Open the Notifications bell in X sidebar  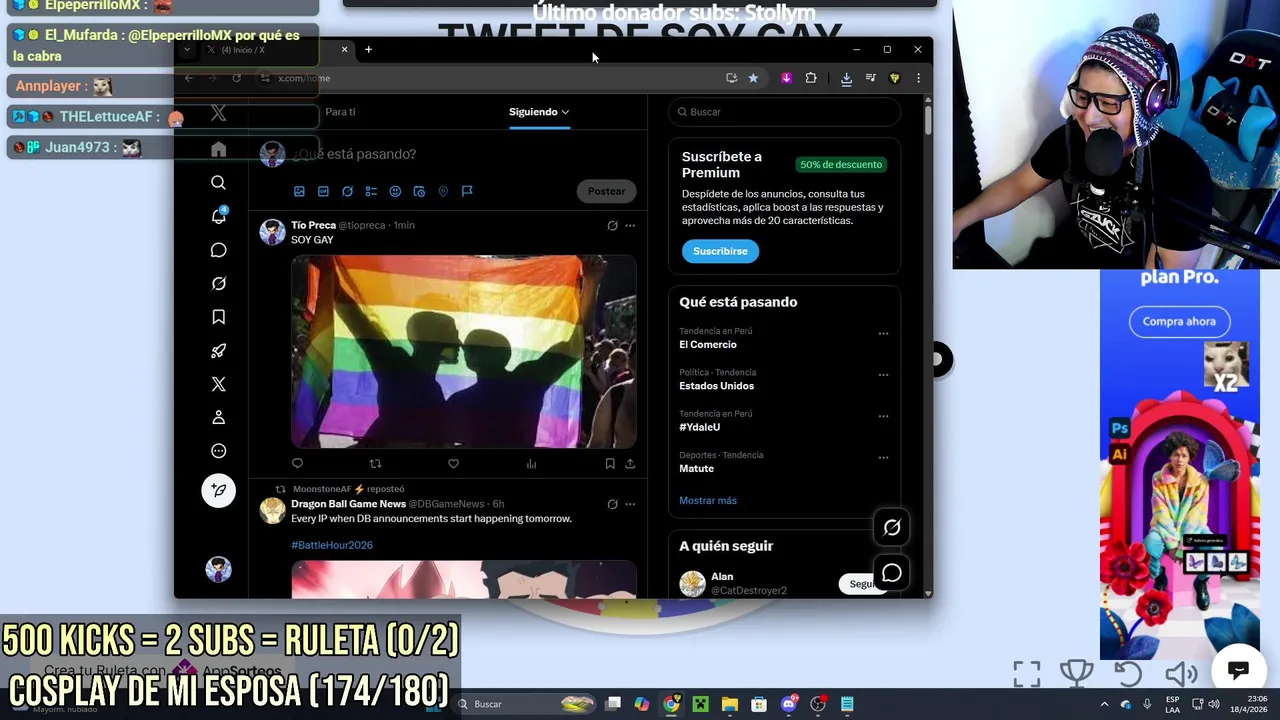point(218,216)
